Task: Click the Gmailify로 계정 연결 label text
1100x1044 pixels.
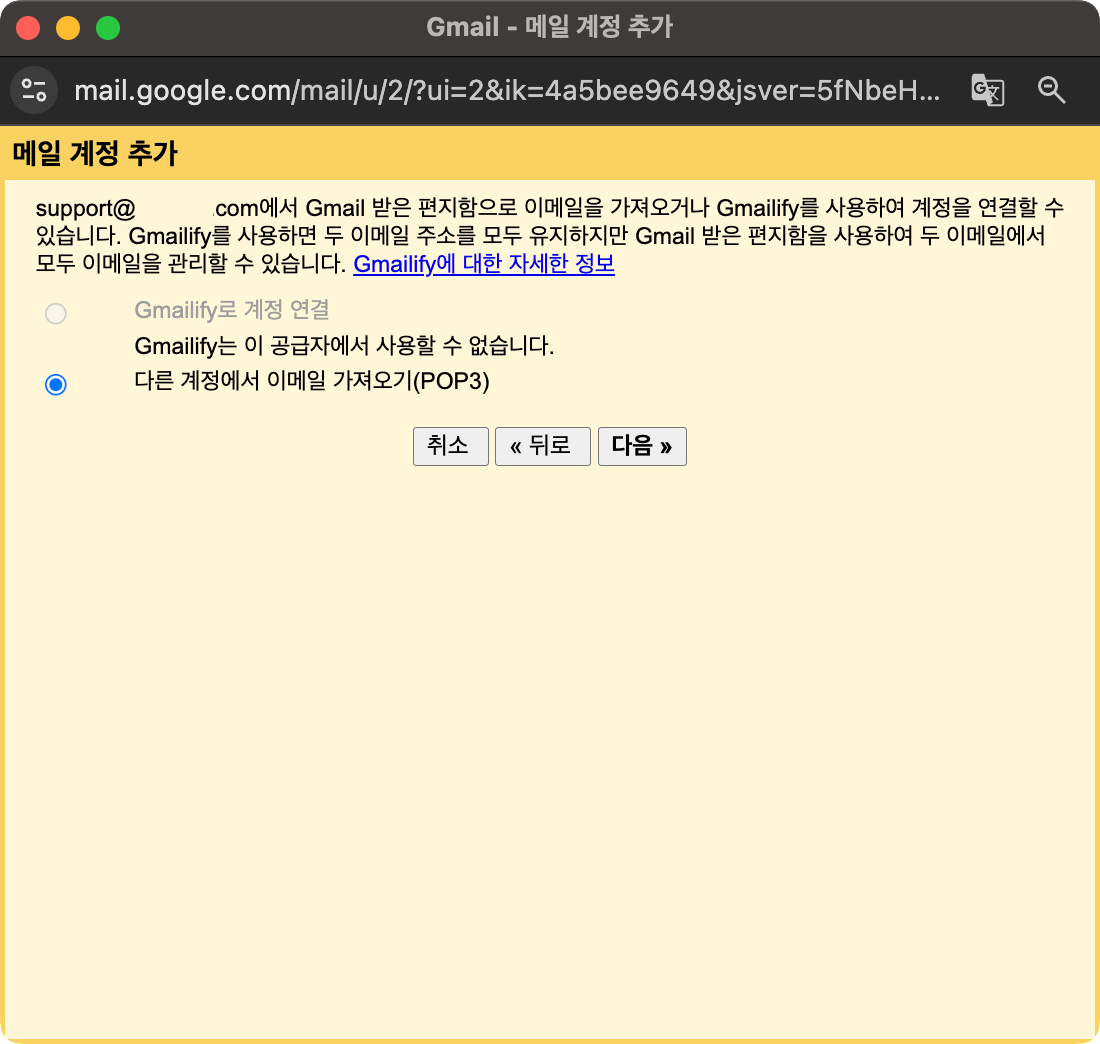Action: (232, 309)
